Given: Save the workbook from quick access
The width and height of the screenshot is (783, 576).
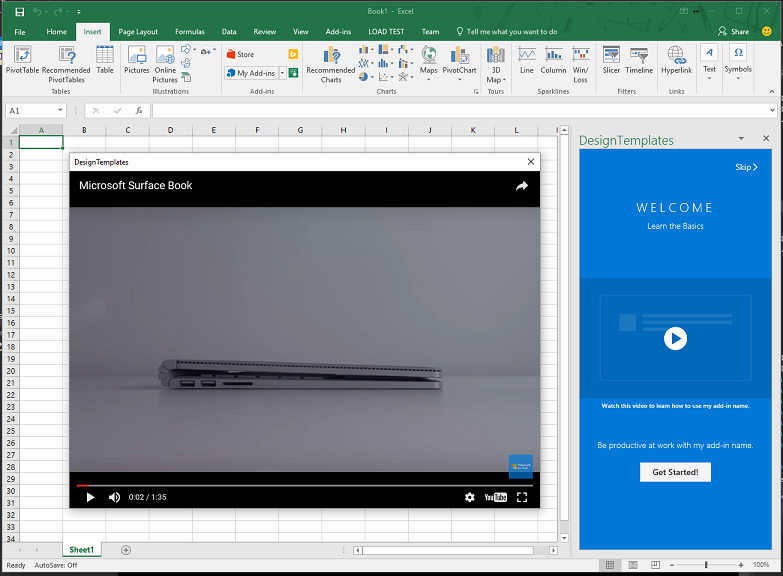Looking at the screenshot, I should [19, 11].
